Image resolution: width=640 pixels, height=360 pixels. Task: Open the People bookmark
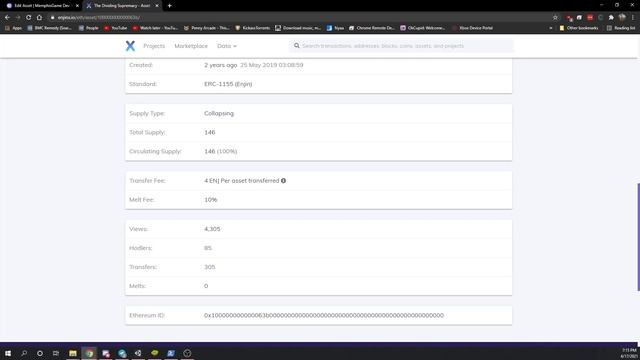pyautogui.click(x=89, y=28)
